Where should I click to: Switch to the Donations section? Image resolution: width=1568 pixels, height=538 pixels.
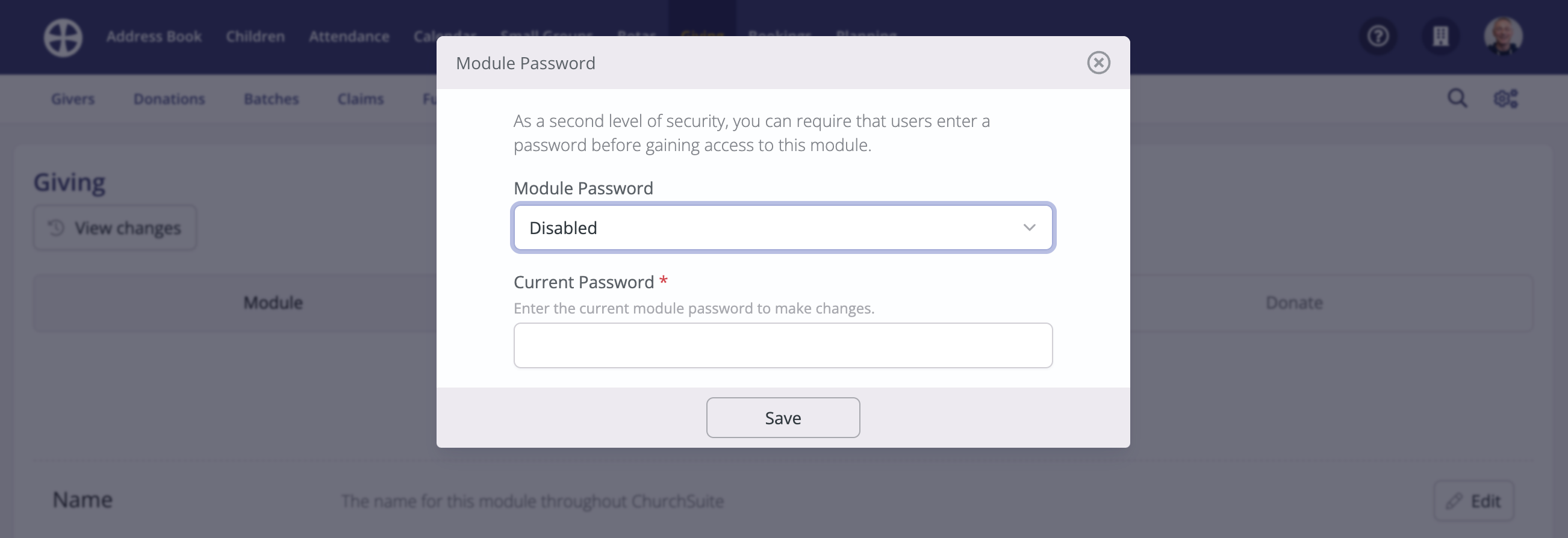tap(169, 99)
